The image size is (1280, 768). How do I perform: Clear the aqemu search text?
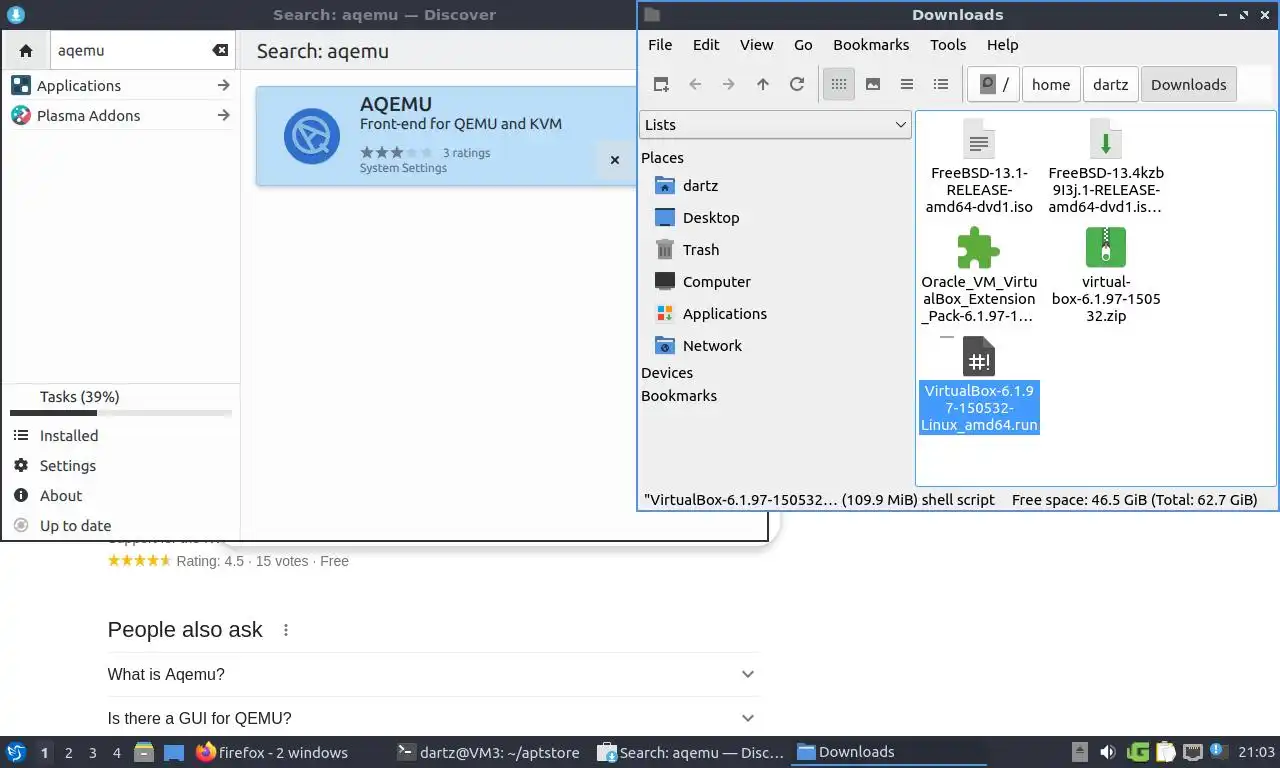(220, 50)
